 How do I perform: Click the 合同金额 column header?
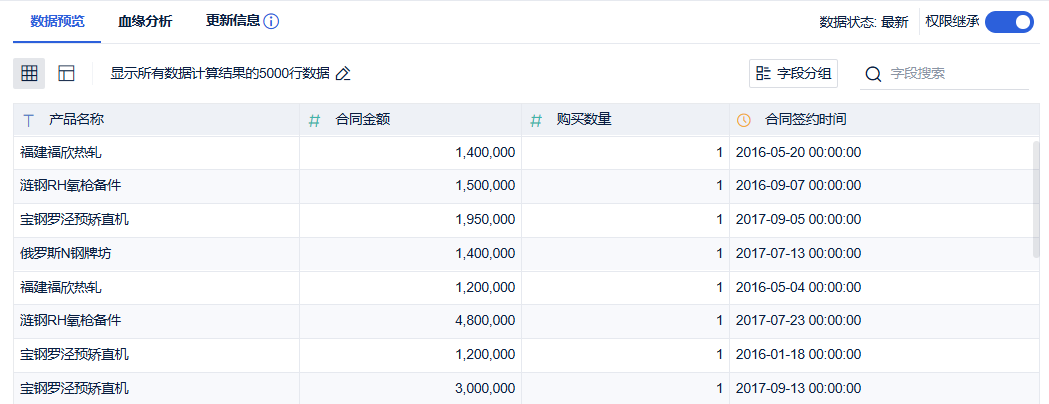click(363, 120)
